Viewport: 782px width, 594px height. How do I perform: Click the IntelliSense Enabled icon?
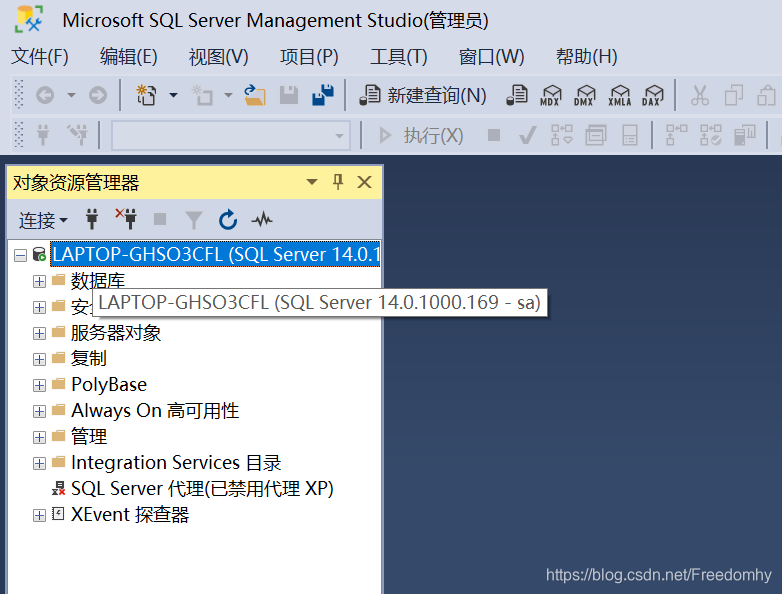(x=630, y=135)
